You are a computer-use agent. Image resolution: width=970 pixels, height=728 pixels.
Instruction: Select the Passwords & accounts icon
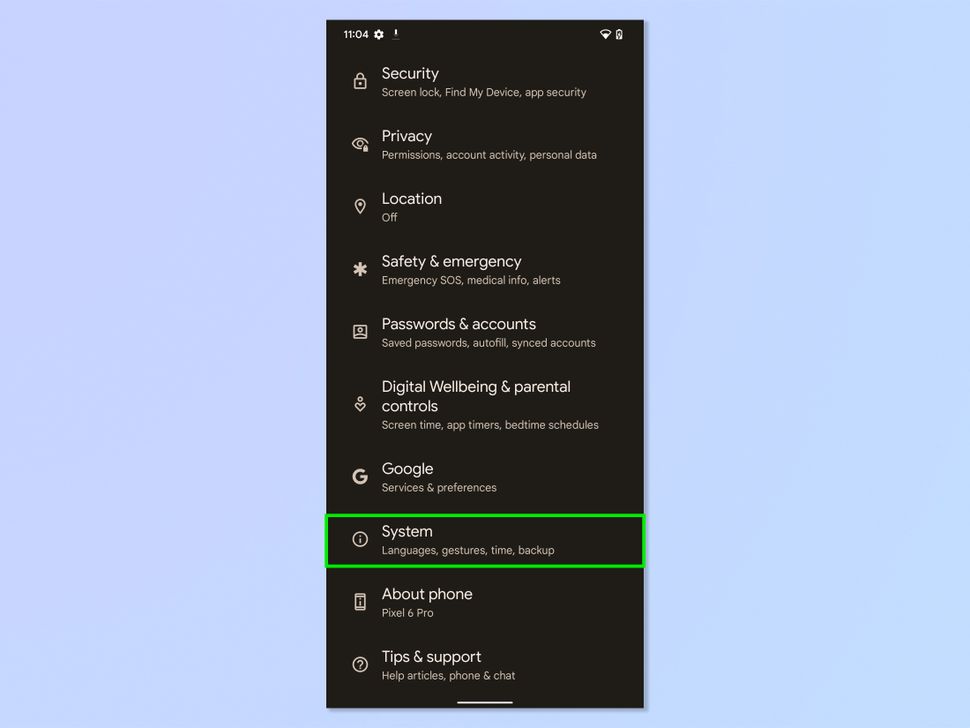coord(360,332)
